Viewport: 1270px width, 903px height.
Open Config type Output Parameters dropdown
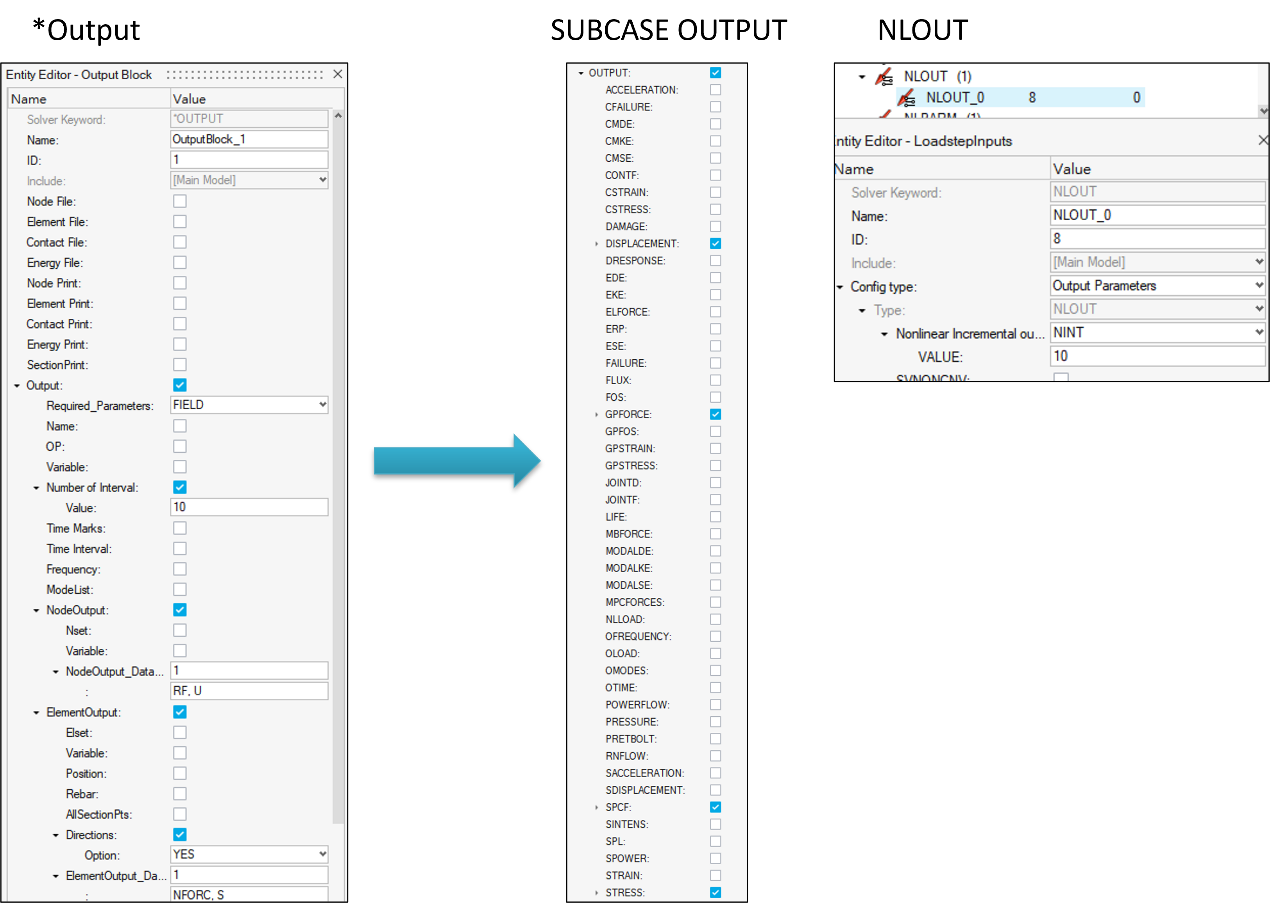click(x=1259, y=286)
